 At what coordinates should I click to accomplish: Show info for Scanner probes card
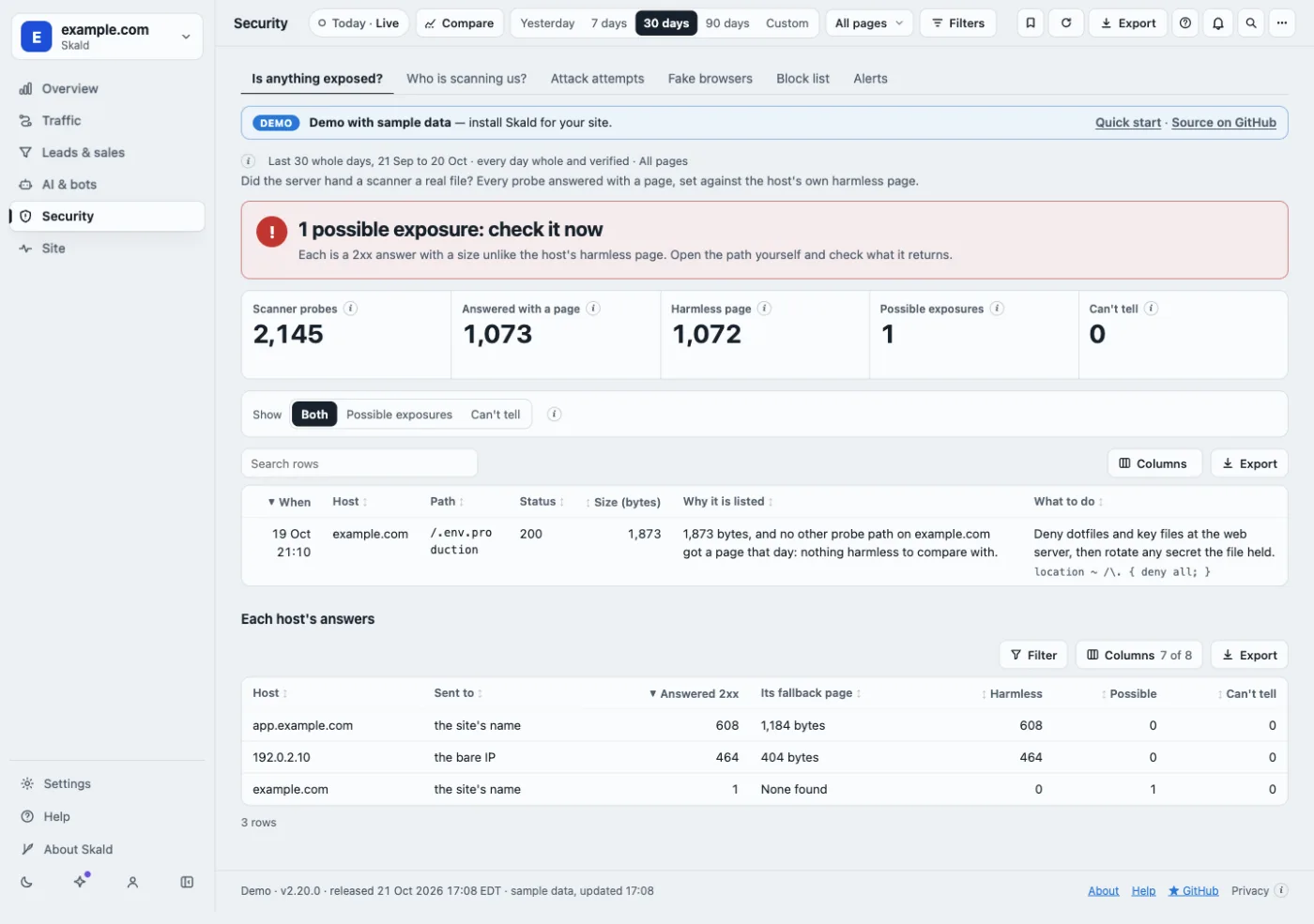[350, 308]
